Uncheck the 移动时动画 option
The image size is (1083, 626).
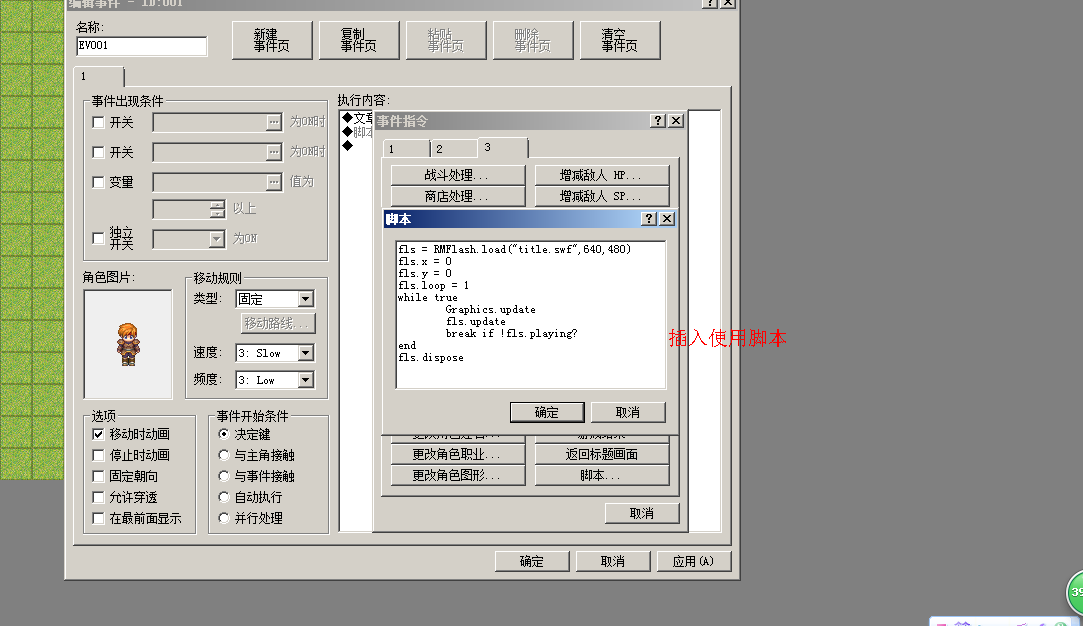pyautogui.click(x=98, y=435)
